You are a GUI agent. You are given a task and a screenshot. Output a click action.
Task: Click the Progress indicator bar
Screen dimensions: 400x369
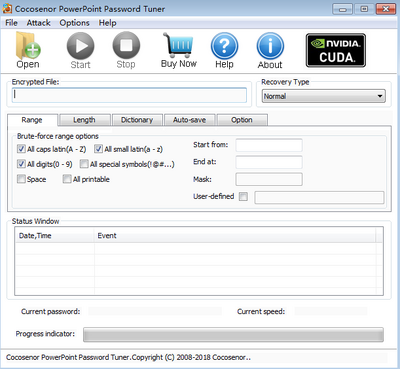(233, 334)
